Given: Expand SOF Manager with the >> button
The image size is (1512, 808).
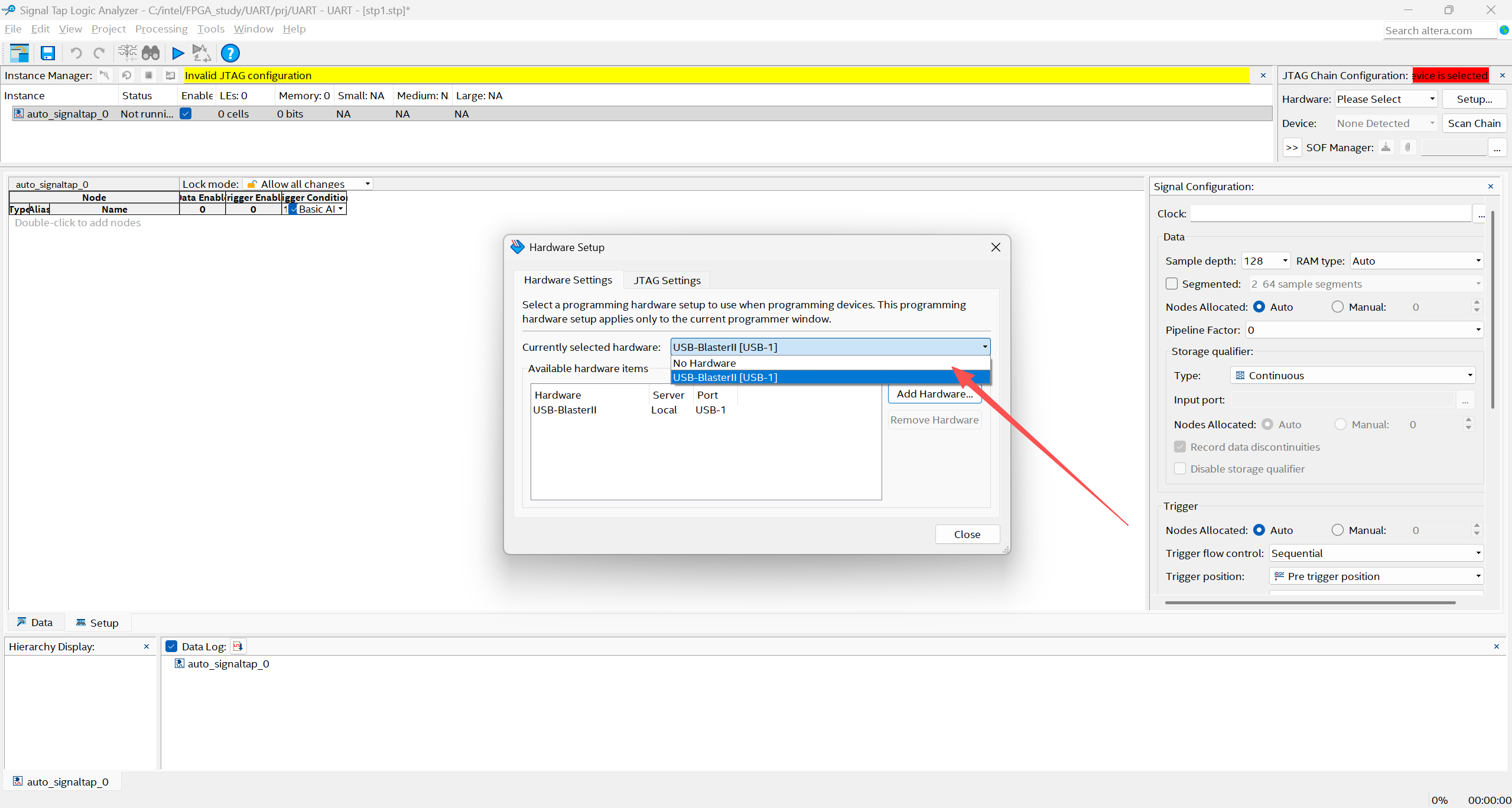Looking at the screenshot, I should pos(1292,147).
